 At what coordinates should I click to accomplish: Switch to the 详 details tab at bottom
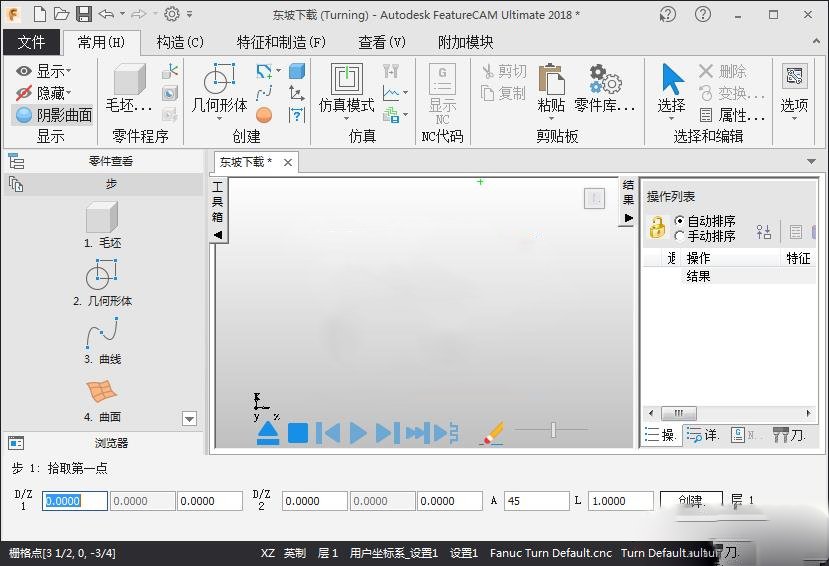pyautogui.click(x=702, y=435)
